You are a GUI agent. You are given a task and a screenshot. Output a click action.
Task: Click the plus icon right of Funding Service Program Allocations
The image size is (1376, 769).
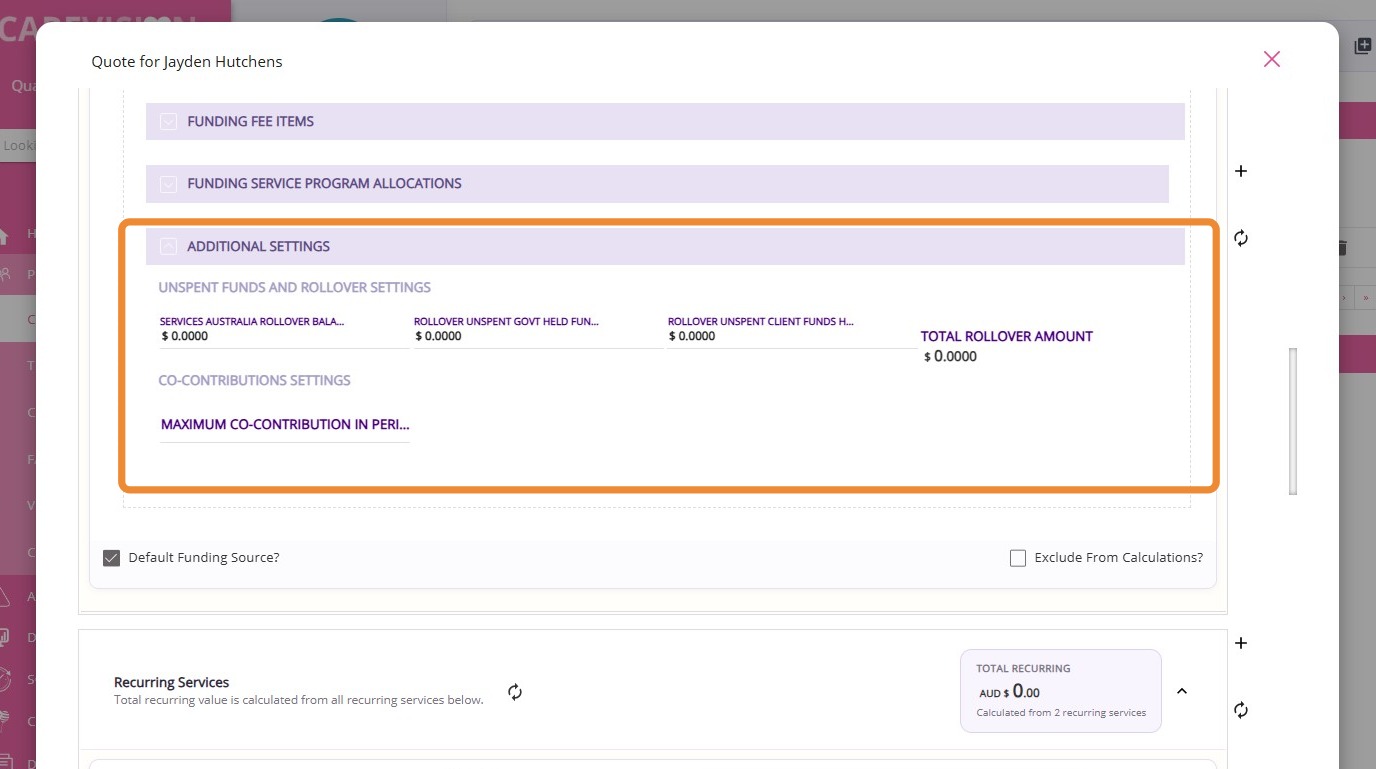1241,171
